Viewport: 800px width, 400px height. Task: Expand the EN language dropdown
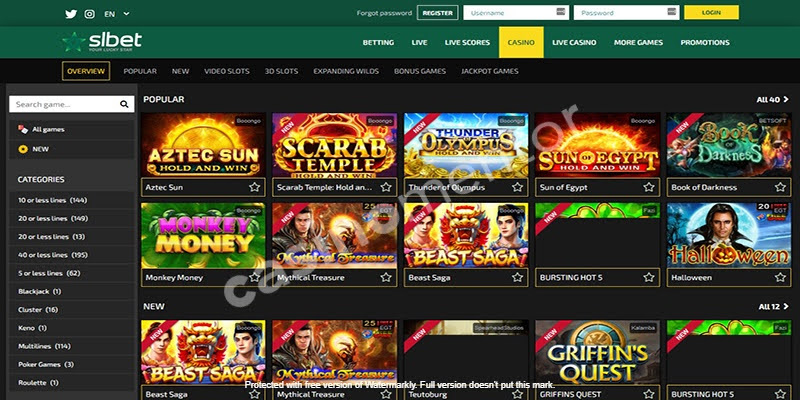[117, 14]
